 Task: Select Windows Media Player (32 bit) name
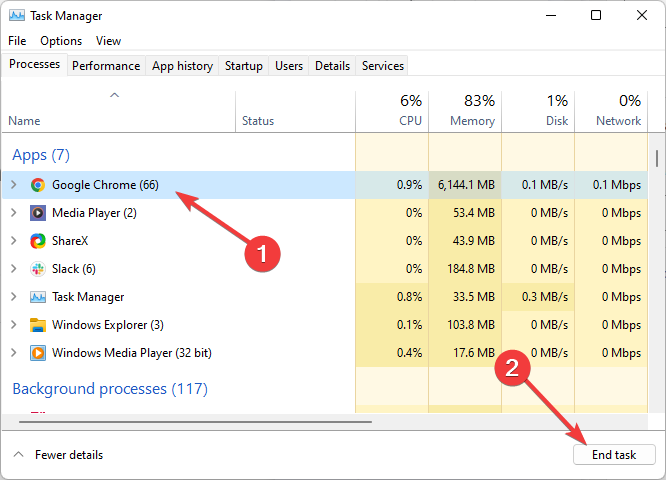[132, 353]
